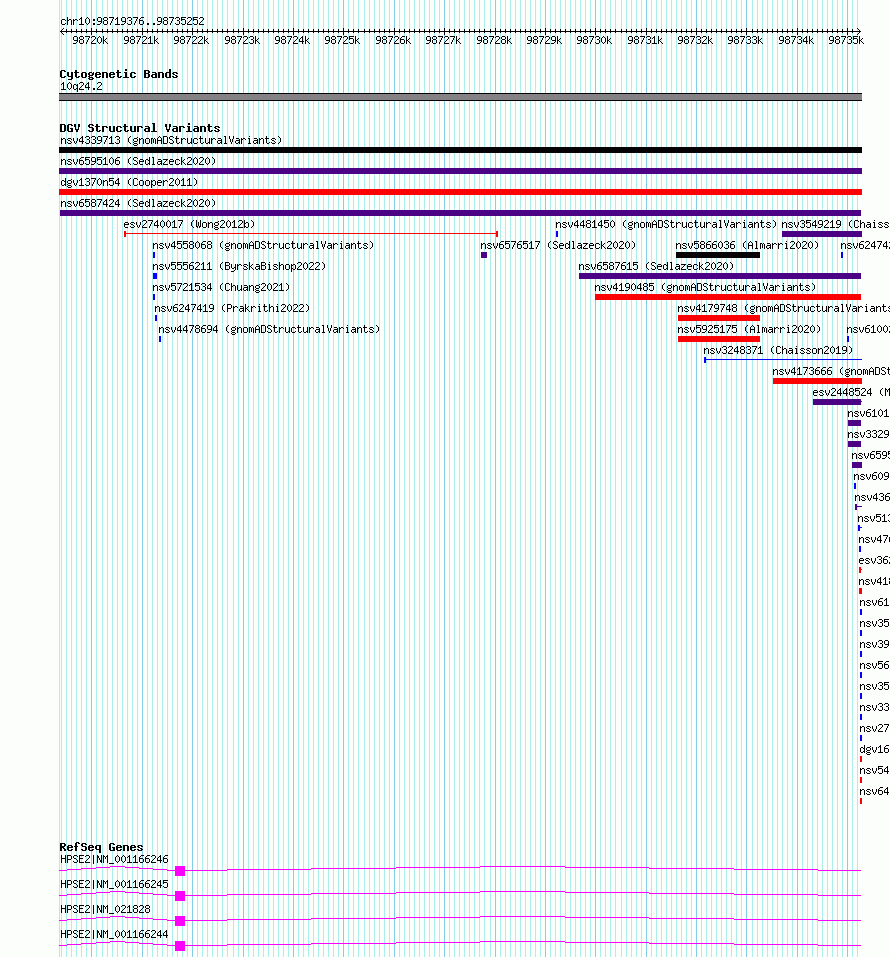Open the nsv6247419 Prakrithi2022 label
The height and width of the screenshot is (957, 890).
pyautogui.click(x=232, y=308)
